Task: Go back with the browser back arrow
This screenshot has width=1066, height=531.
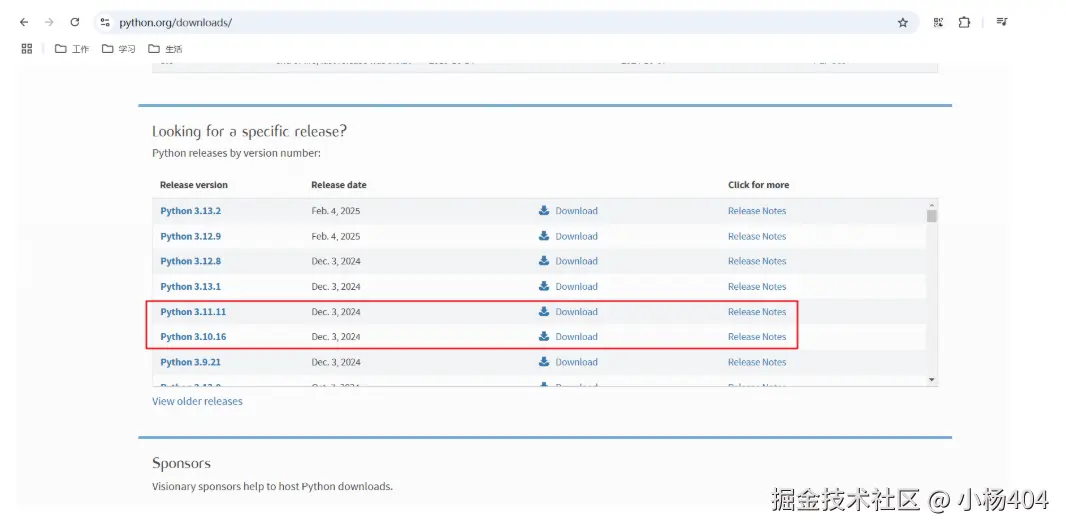Action: (x=24, y=22)
